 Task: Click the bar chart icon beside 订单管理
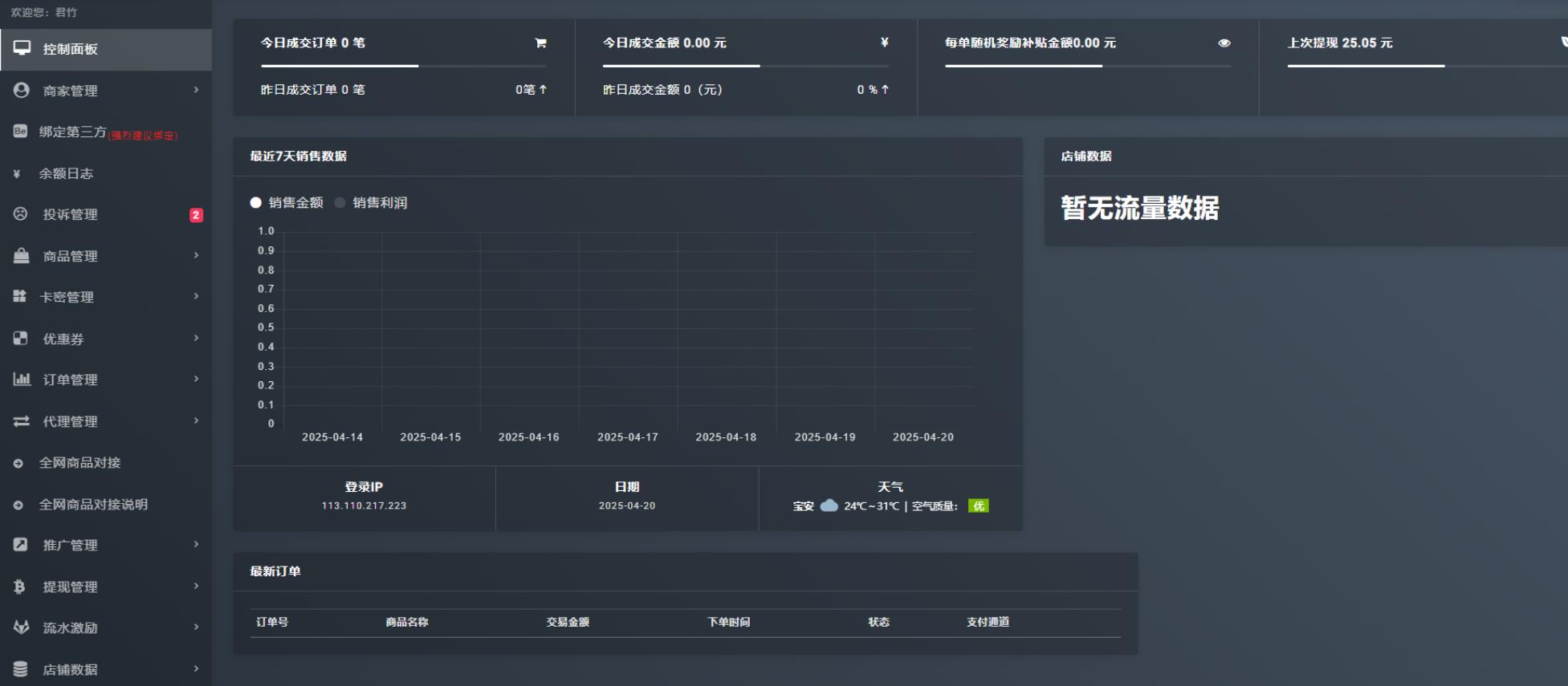point(22,380)
